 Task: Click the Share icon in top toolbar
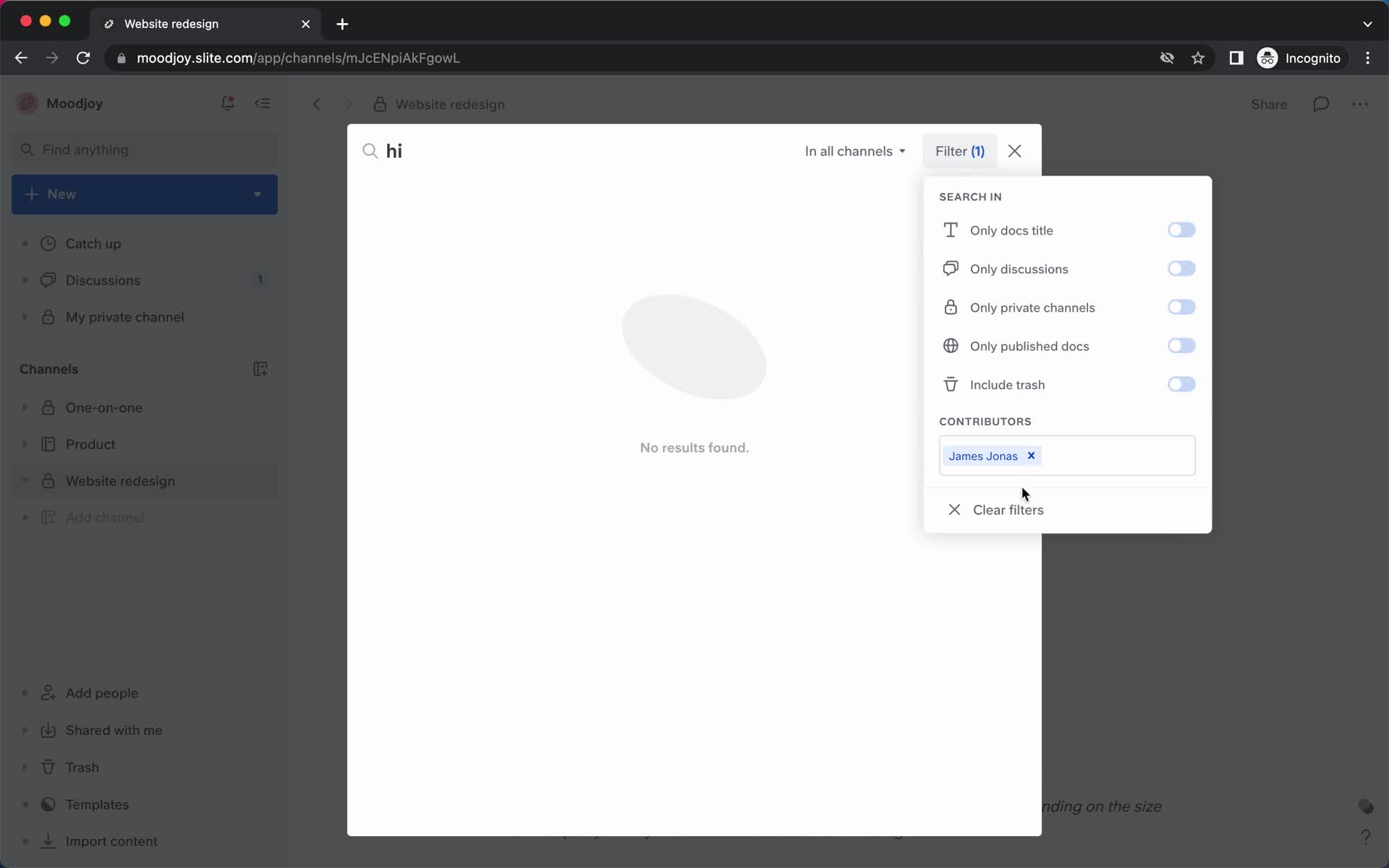[x=1269, y=104]
